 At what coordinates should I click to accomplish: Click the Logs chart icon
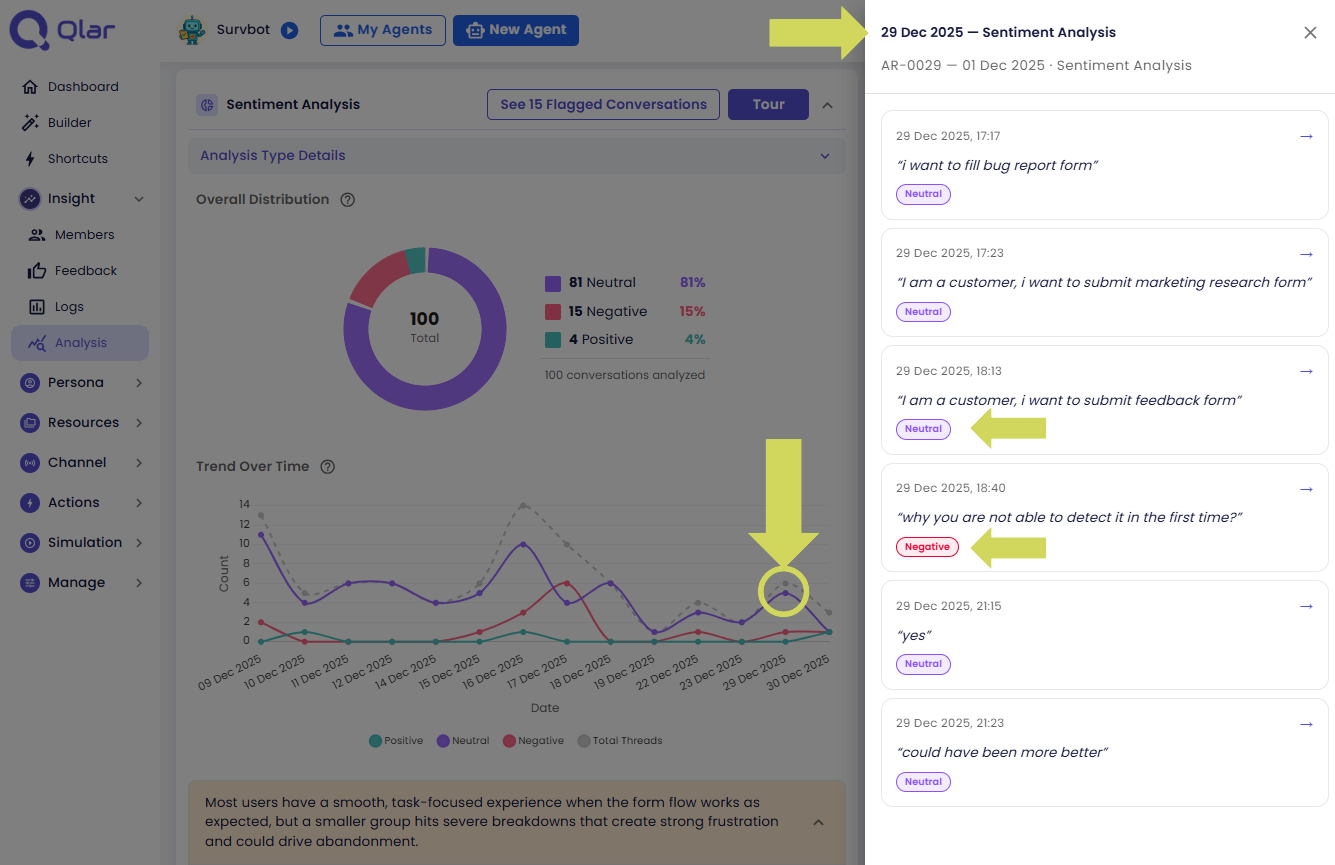click(x=37, y=307)
